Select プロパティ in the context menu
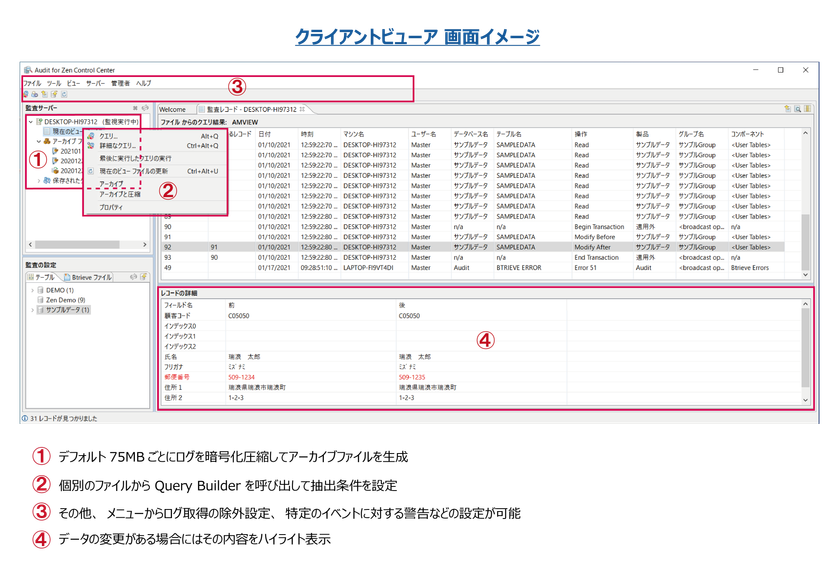The width and height of the screenshot is (840, 576). click(110, 206)
